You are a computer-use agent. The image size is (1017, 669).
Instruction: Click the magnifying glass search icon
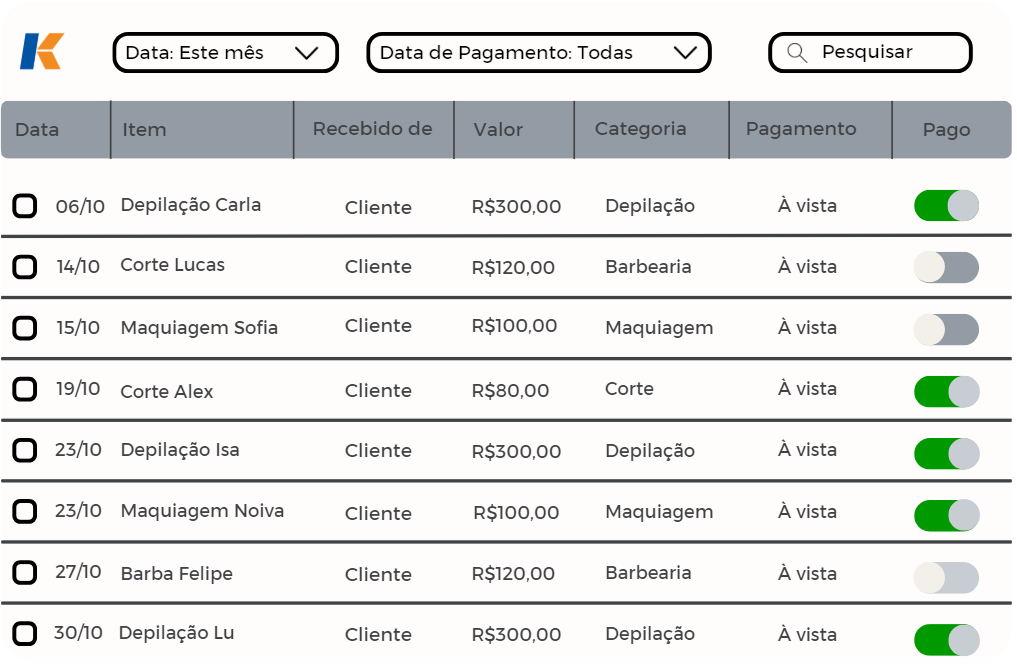[797, 53]
